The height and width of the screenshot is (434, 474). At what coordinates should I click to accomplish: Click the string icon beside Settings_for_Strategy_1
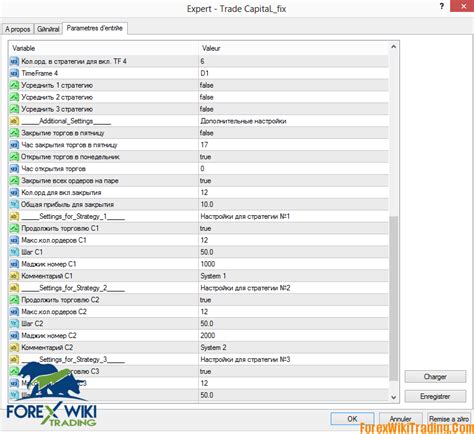[x=14, y=216]
